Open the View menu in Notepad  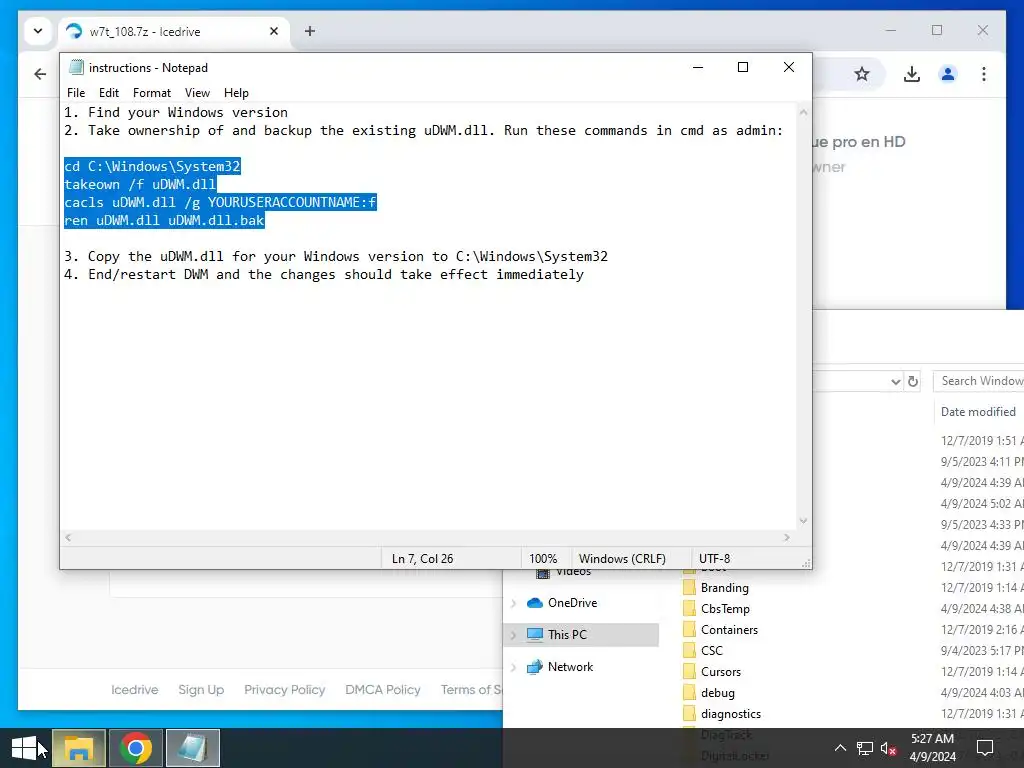click(197, 93)
